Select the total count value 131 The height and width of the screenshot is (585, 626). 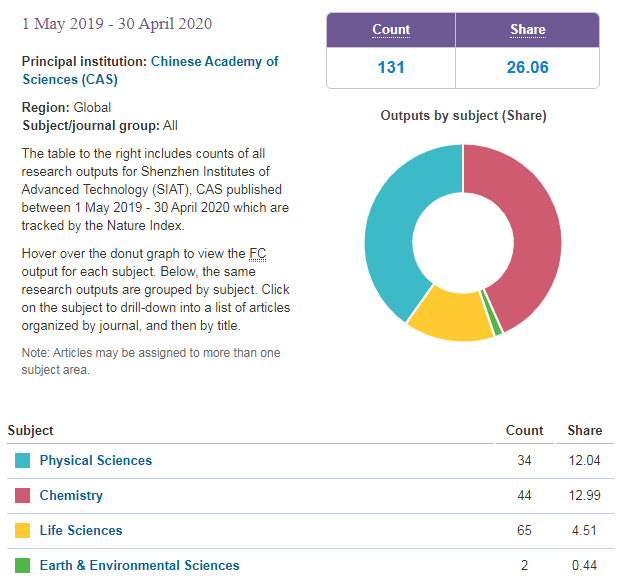click(x=391, y=68)
